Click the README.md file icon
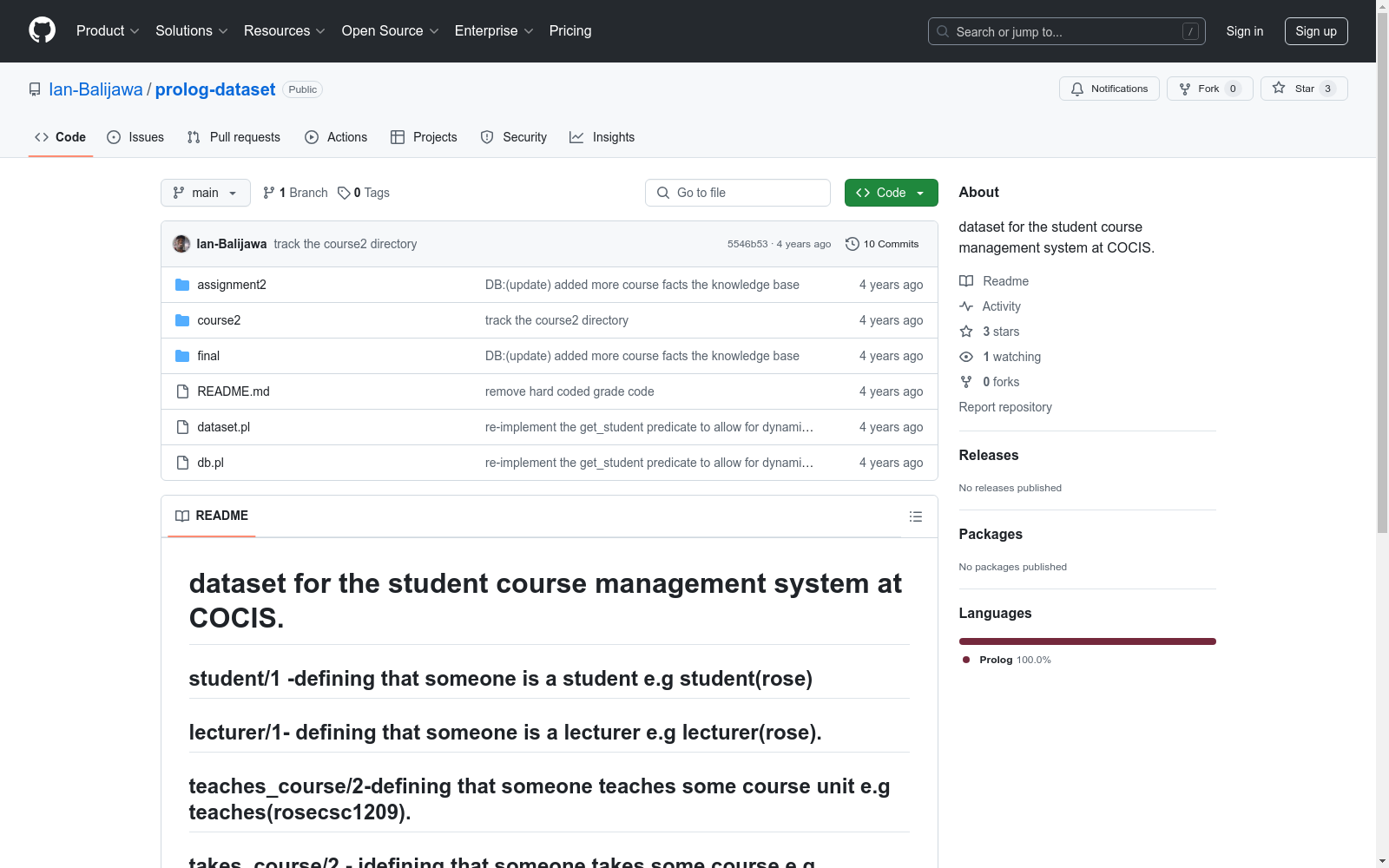The width and height of the screenshot is (1389, 868). (182, 391)
